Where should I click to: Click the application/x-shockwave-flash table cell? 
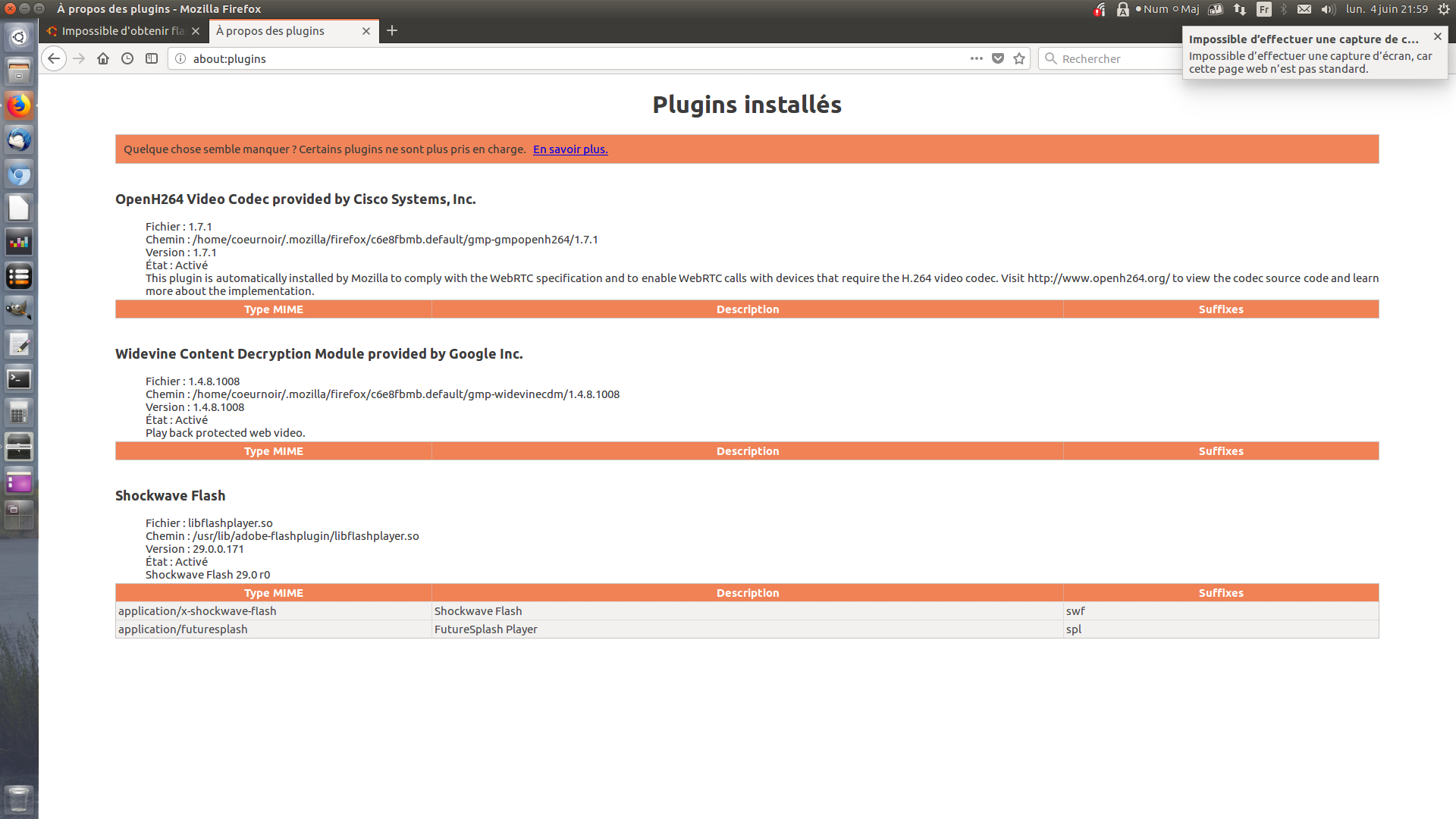pos(274,611)
